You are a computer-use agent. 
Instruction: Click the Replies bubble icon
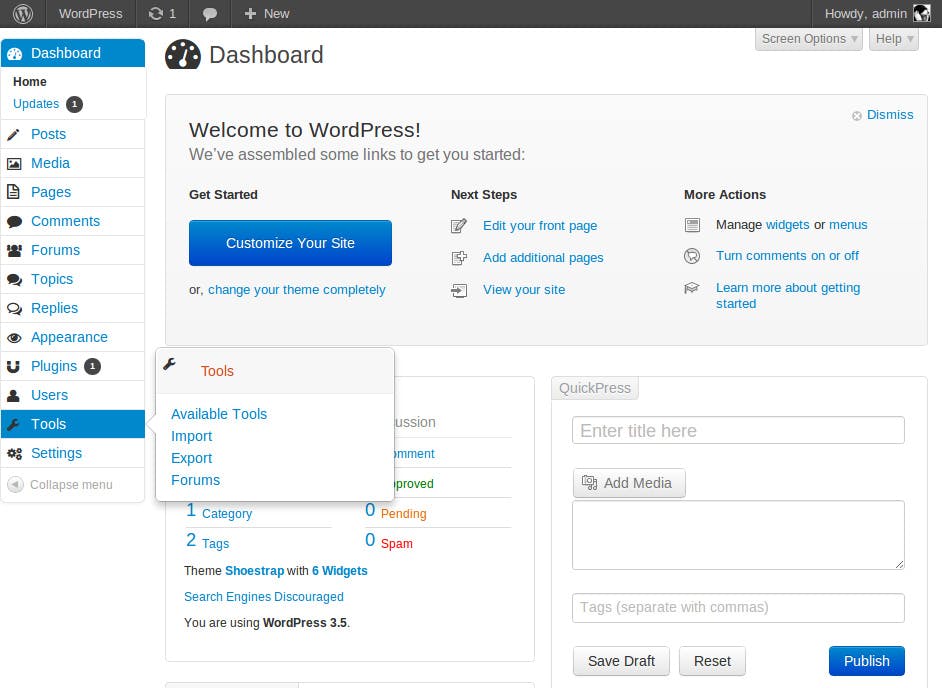coord(14,308)
